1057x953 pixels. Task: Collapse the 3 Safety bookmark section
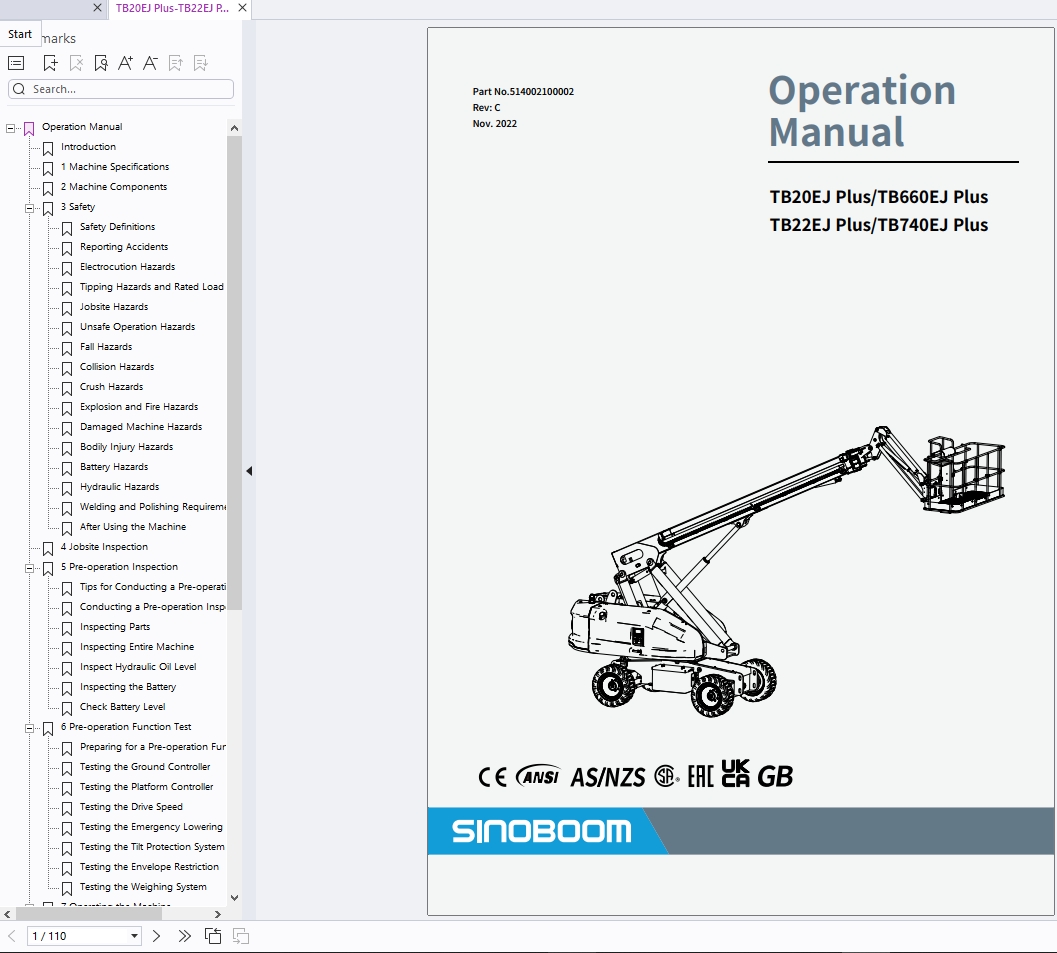coord(30,207)
